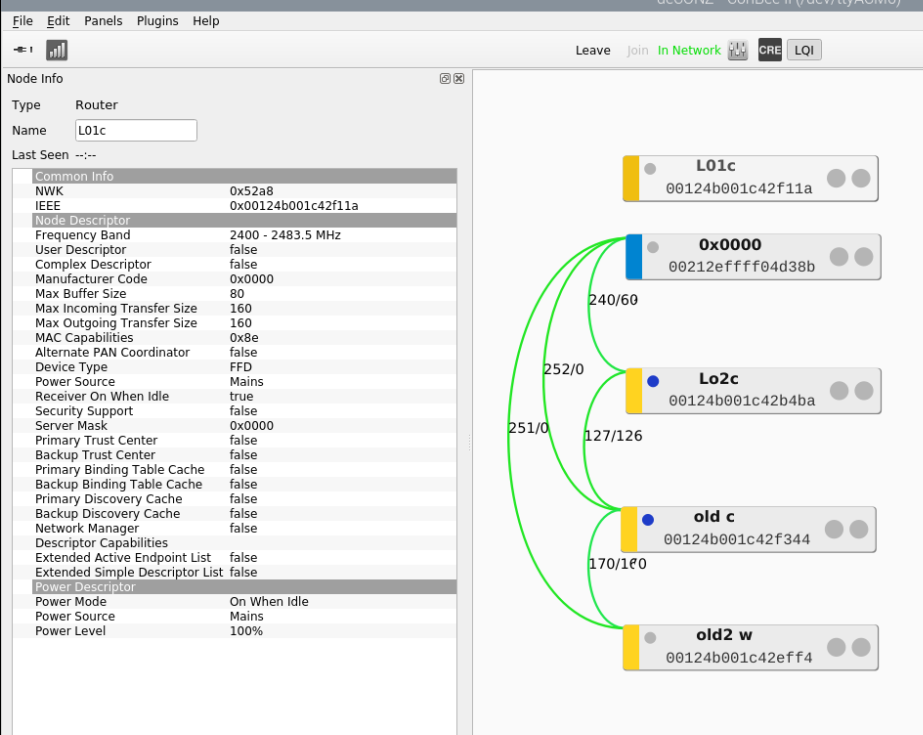The height and width of the screenshot is (735, 923).
Task: Click first endpoint circle on L01c node
Action: [836, 178]
